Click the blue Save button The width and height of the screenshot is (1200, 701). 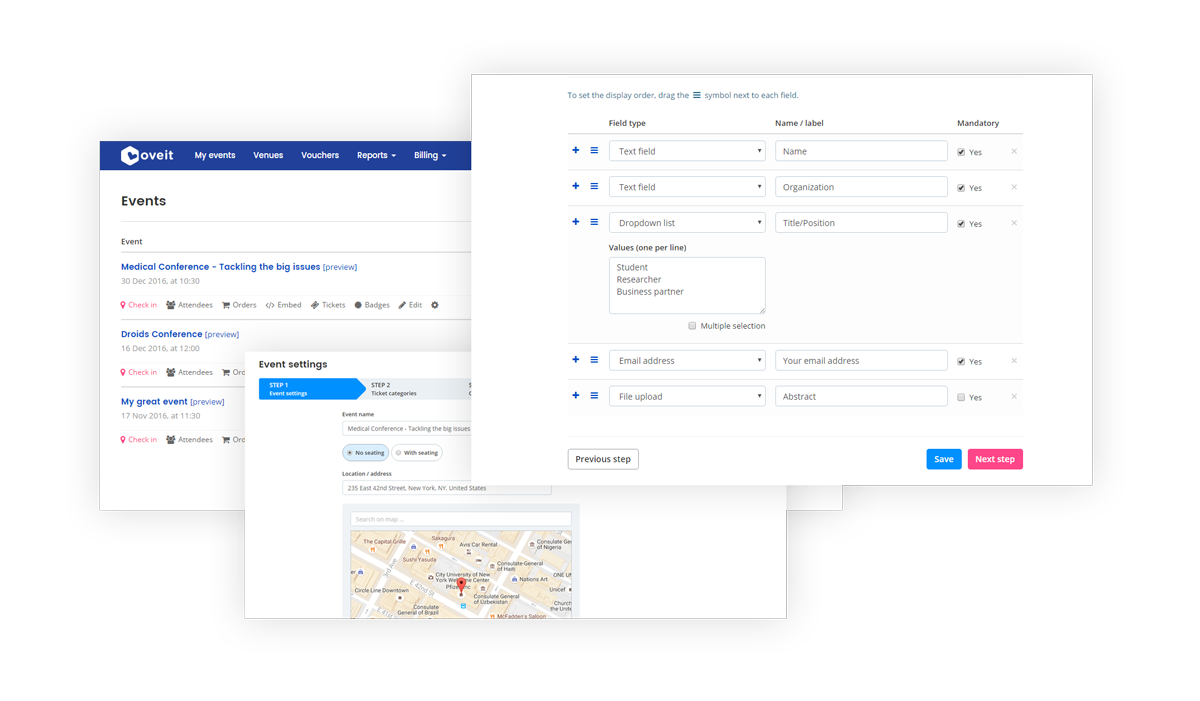point(944,459)
